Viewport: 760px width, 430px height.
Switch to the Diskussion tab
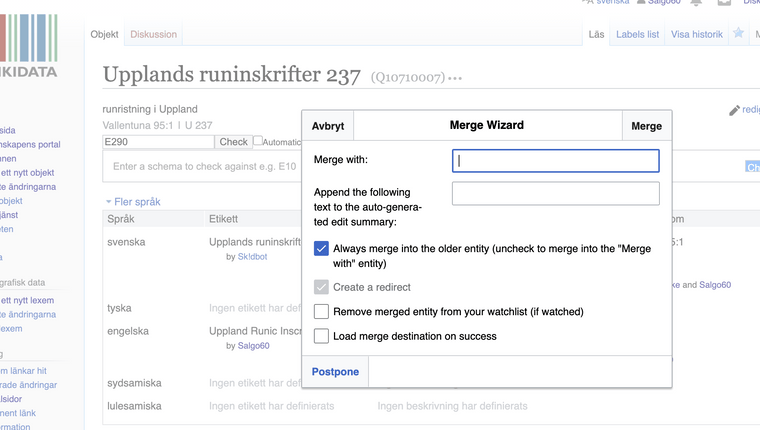click(x=153, y=34)
